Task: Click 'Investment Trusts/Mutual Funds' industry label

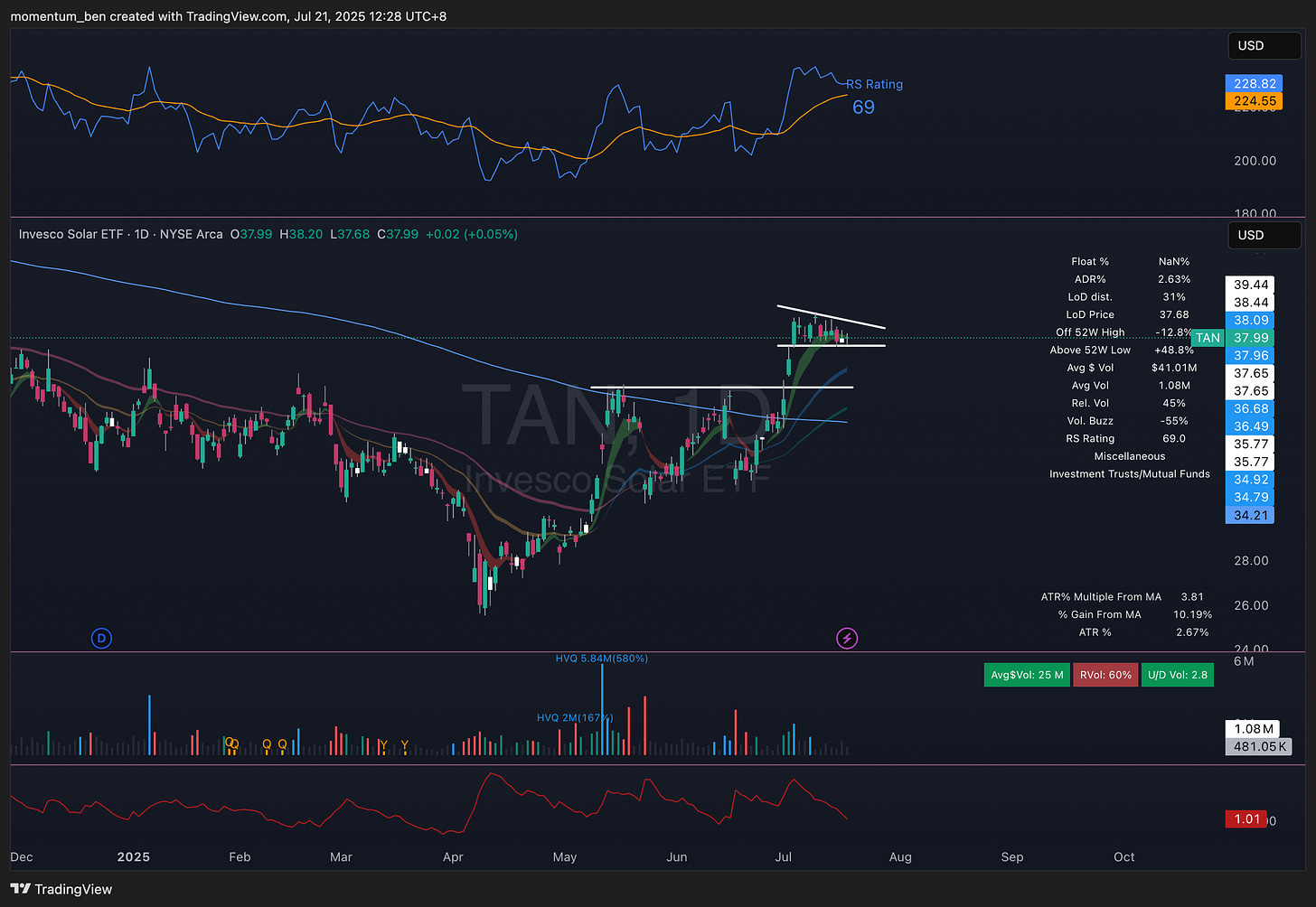Action: point(1130,473)
